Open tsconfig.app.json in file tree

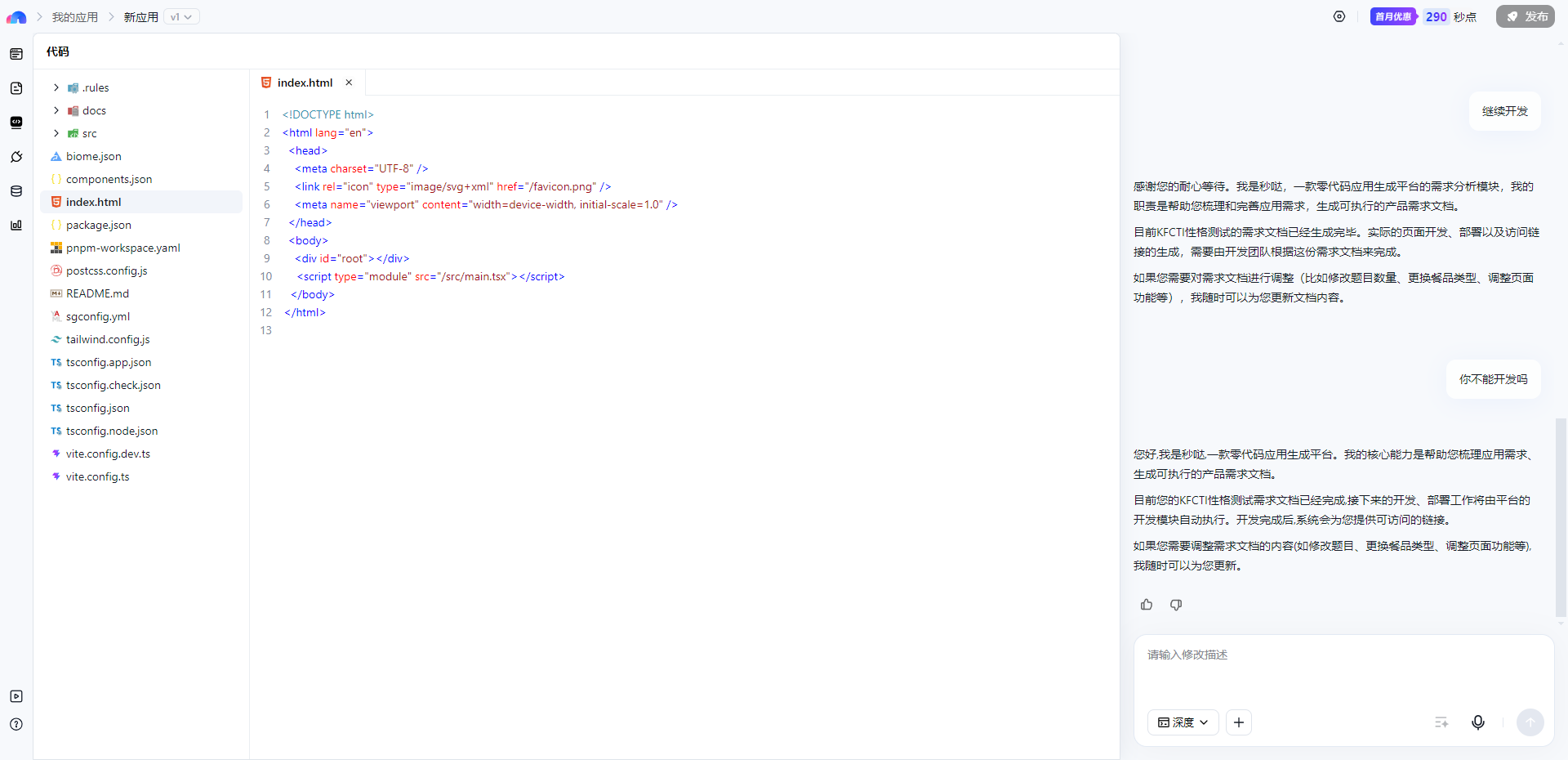(x=141, y=362)
